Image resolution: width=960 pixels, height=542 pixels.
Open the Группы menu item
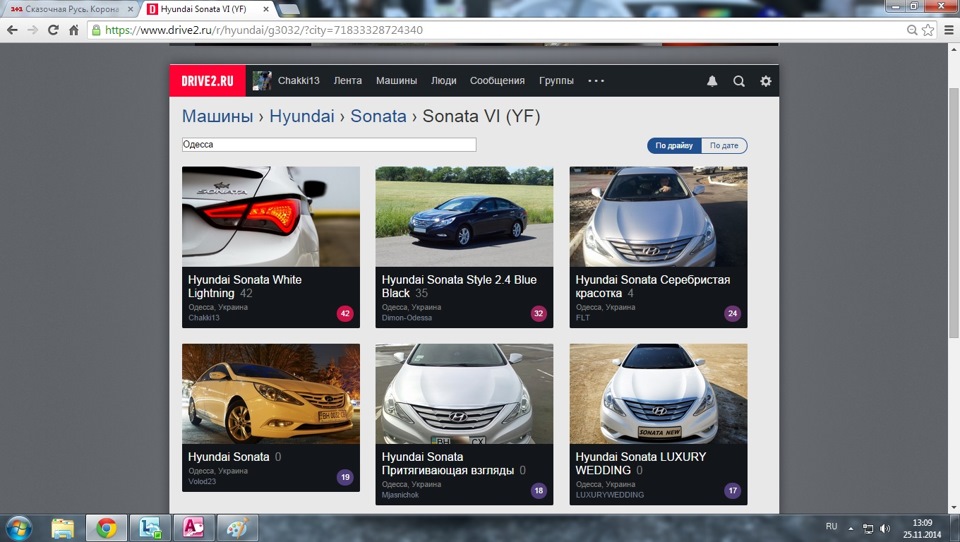(x=556, y=81)
